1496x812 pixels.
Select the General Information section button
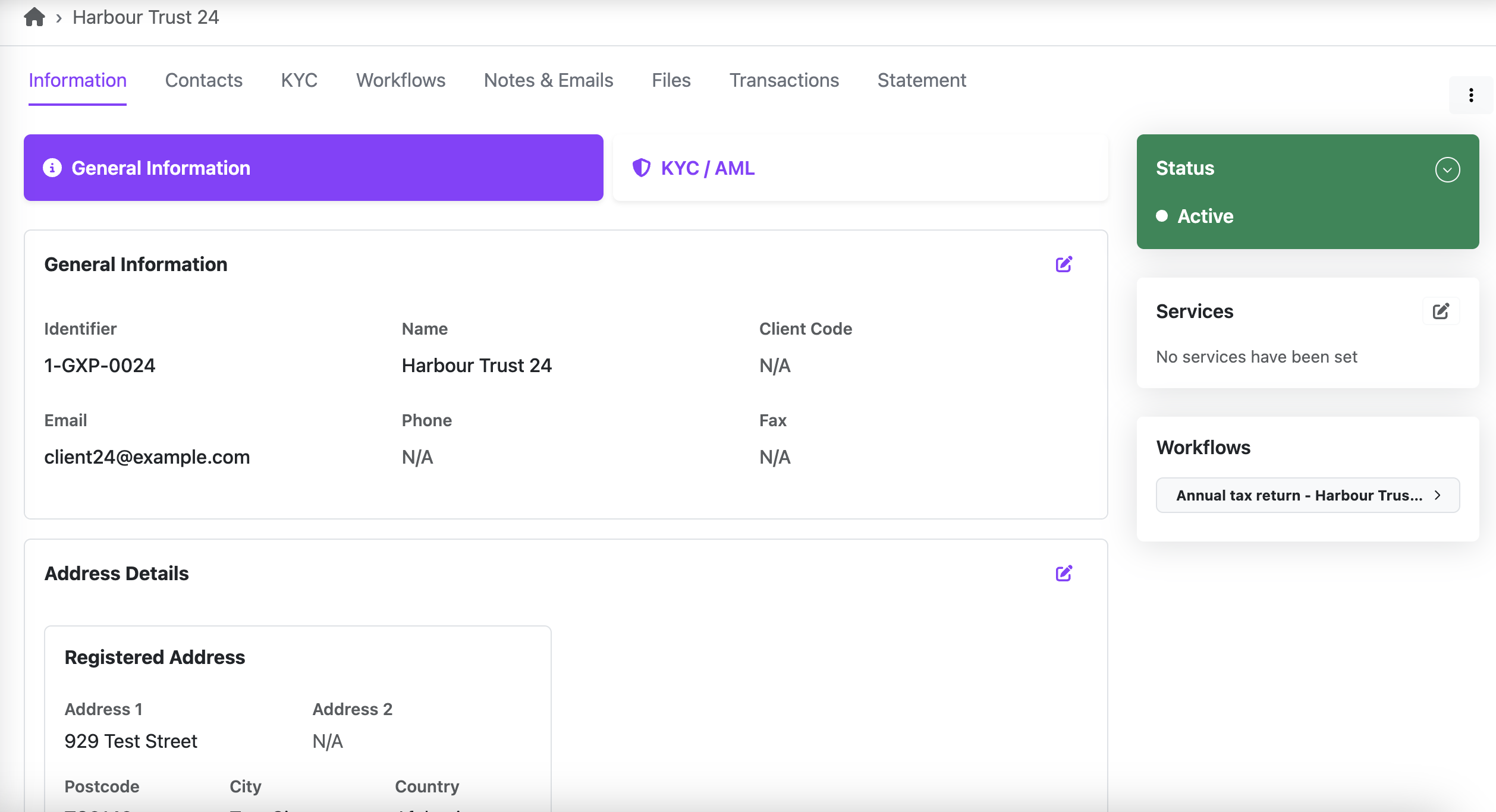coord(313,168)
